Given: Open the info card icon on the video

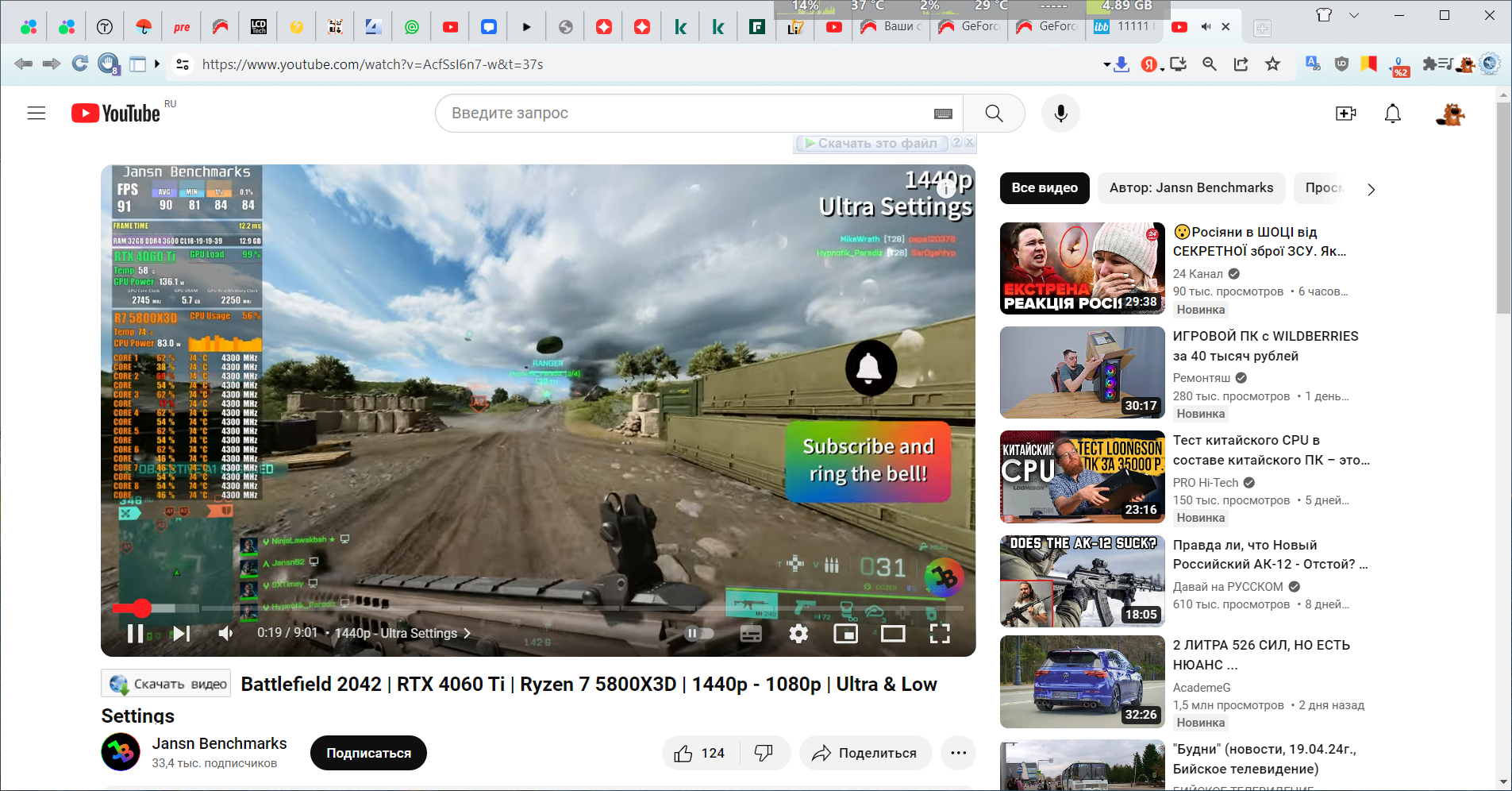Looking at the screenshot, I should click(x=945, y=188).
